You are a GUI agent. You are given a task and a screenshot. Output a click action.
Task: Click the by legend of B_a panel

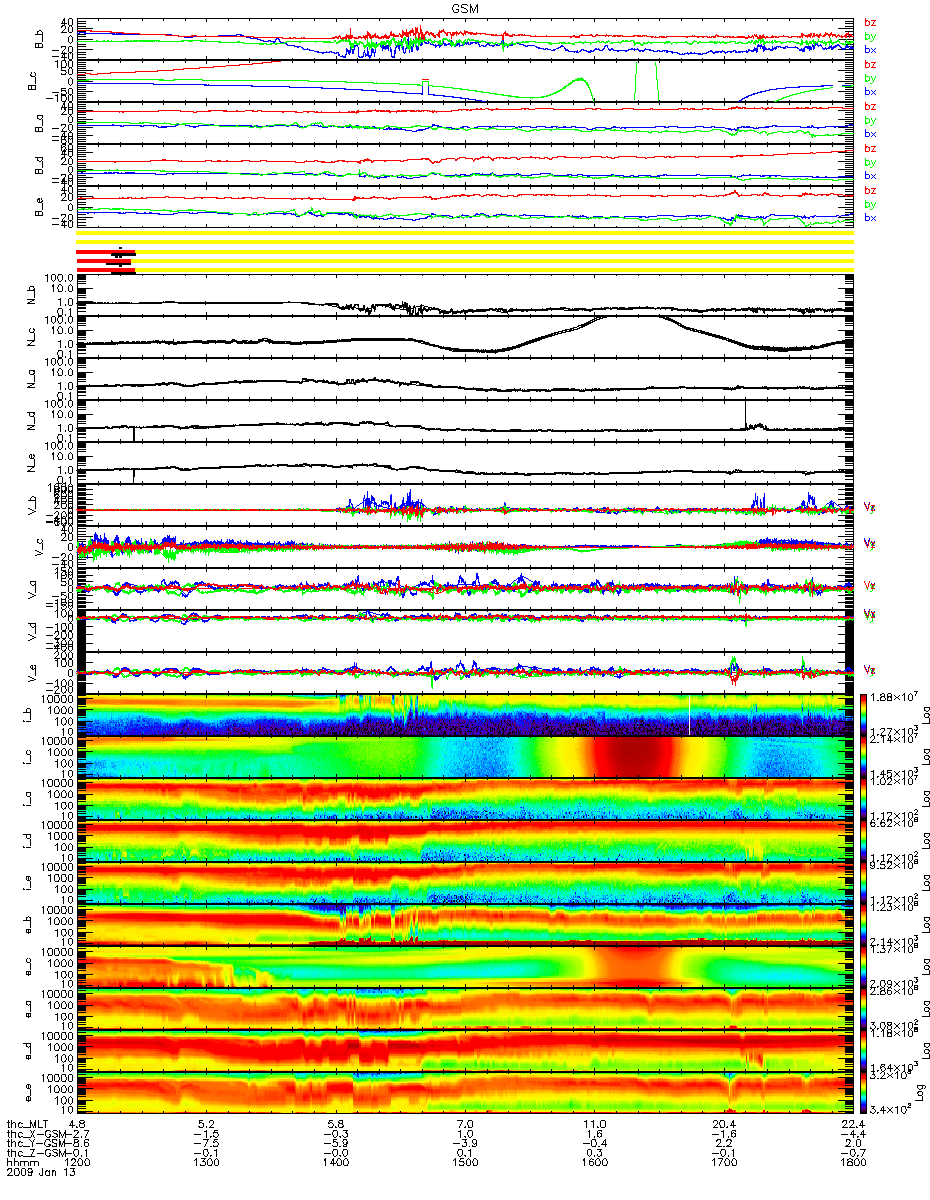[870, 120]
